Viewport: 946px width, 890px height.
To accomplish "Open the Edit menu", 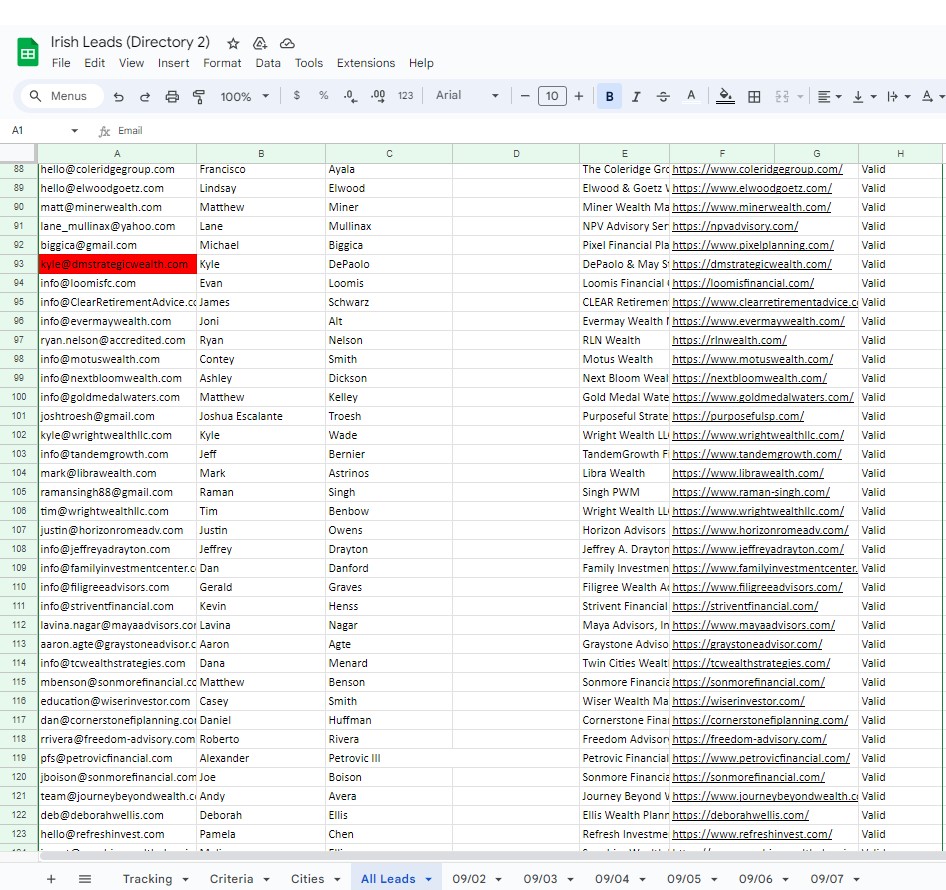I will coord(94,63).
